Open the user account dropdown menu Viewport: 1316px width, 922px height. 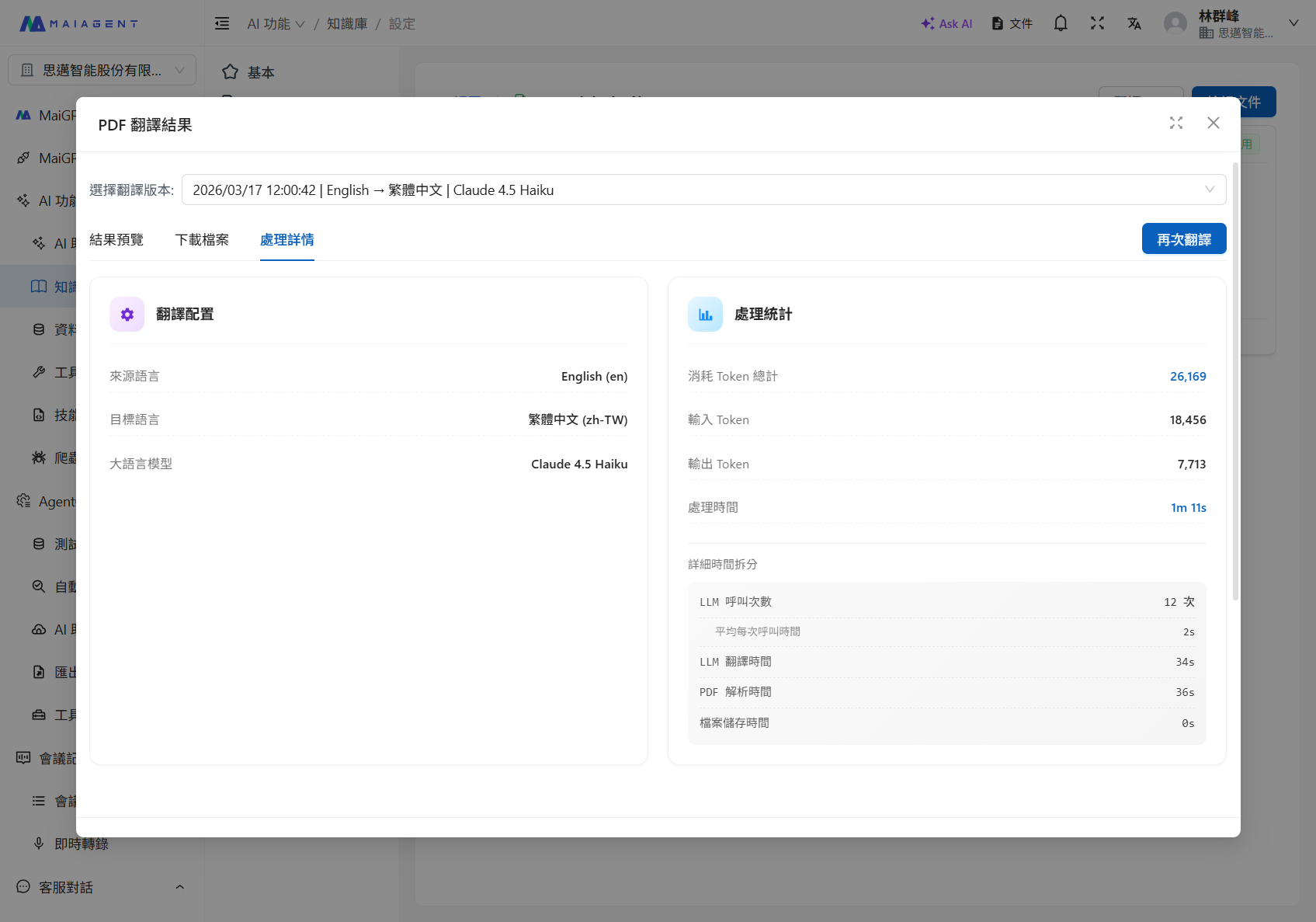click(x=1293, y=23)
